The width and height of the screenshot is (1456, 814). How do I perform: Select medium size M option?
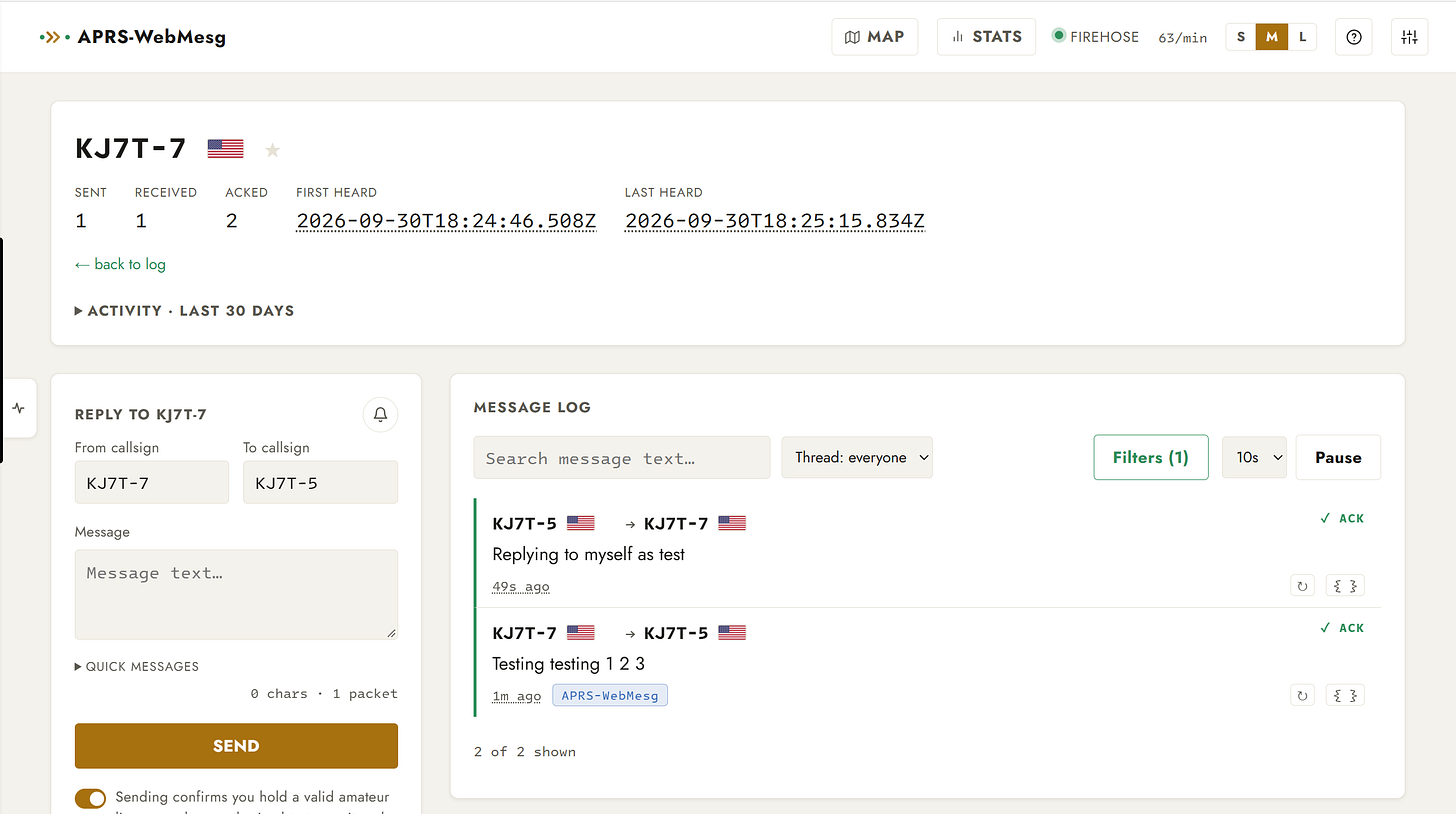pyautogui.click(x=1272, y=37)
